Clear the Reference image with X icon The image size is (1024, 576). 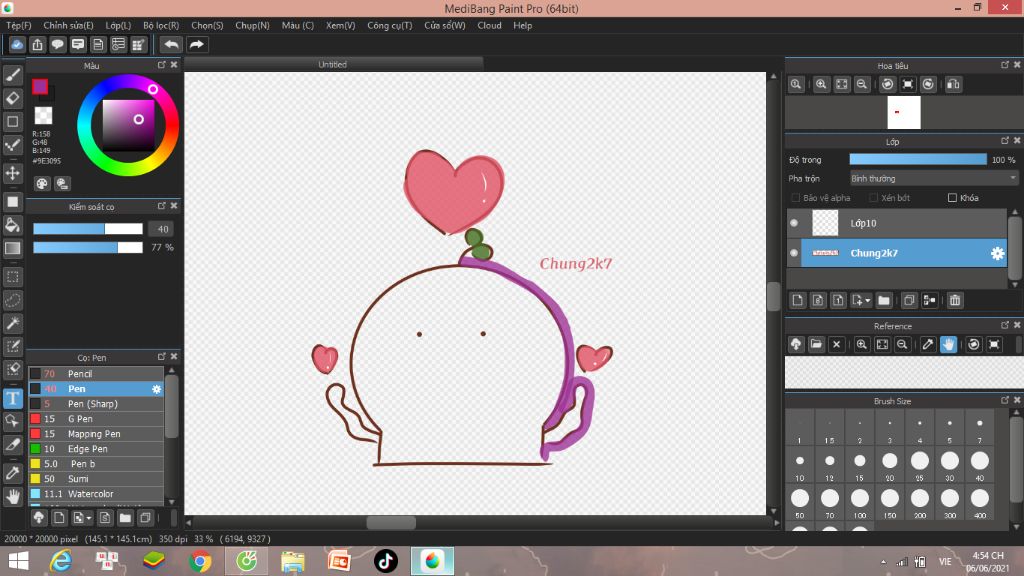click(837, 344)
